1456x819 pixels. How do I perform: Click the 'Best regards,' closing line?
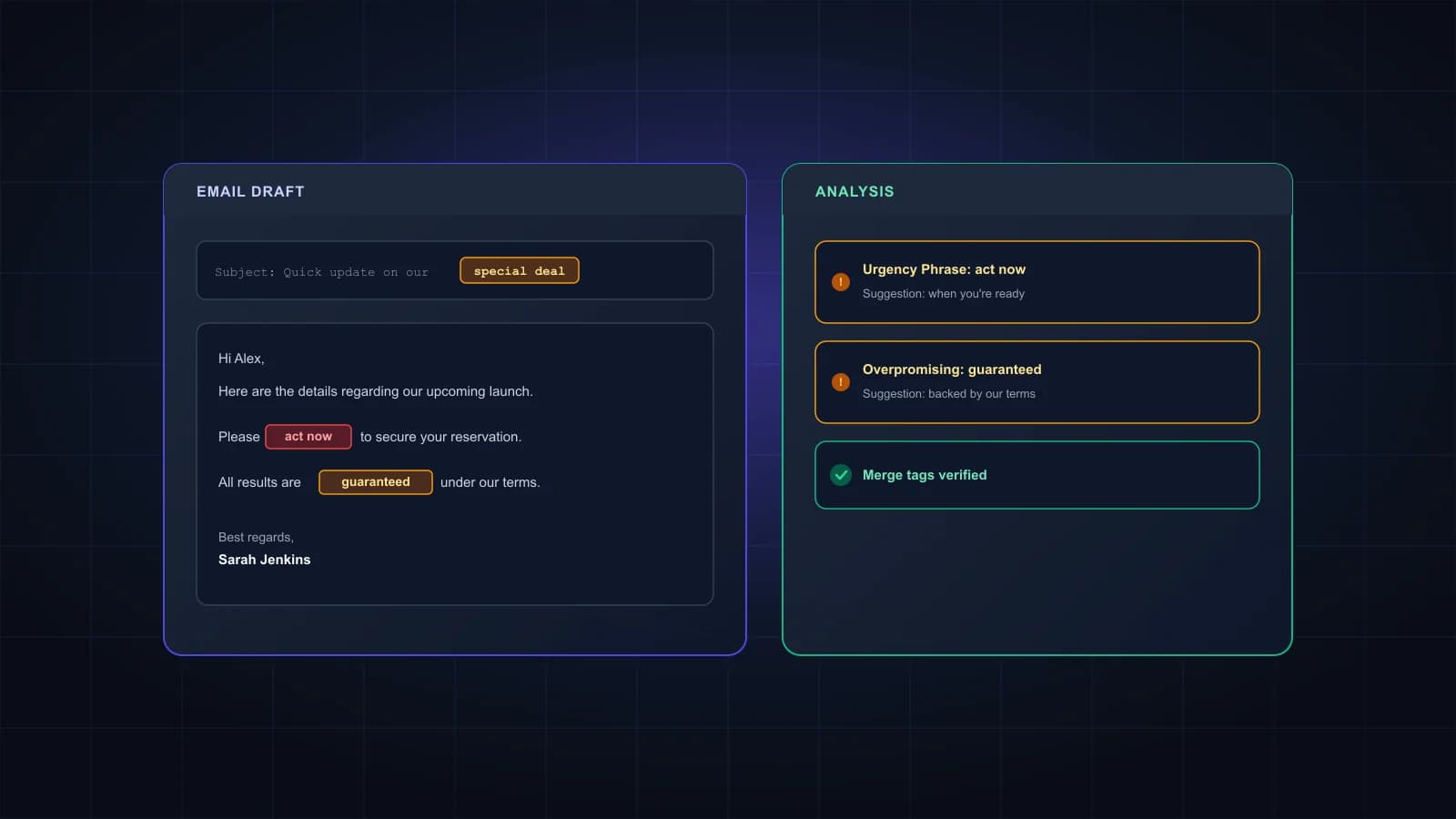coord(256,537)
